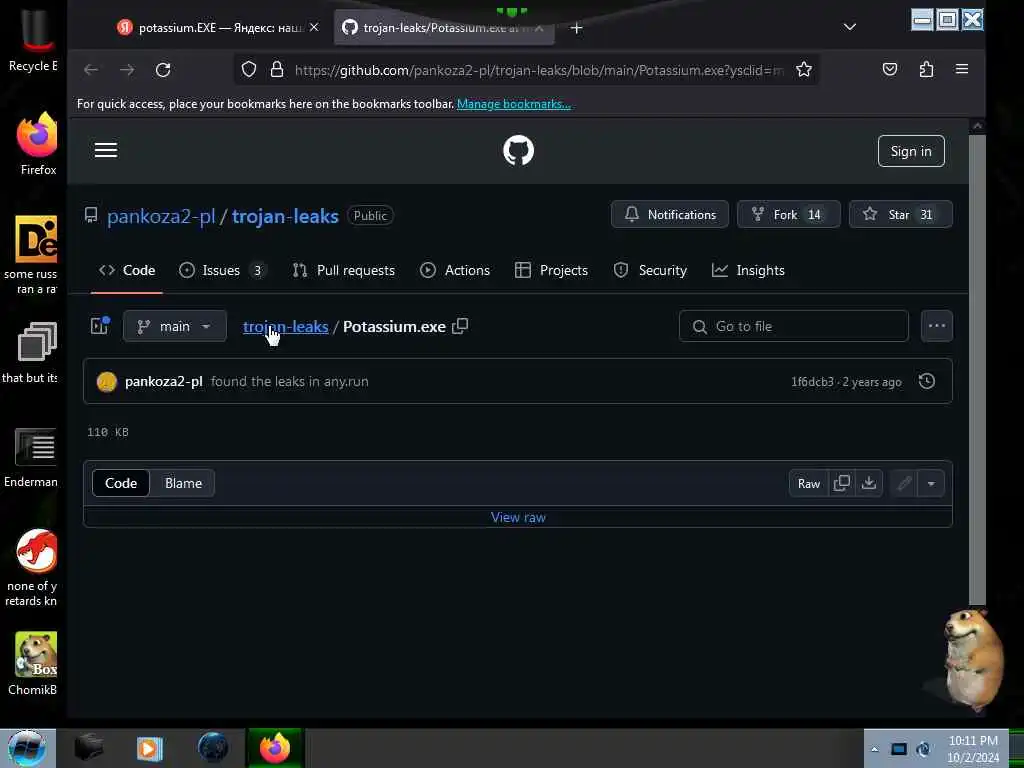This screenshot has height=768, width=1024.
Task: Open media player taskbar icon
Action: point(149,748)
